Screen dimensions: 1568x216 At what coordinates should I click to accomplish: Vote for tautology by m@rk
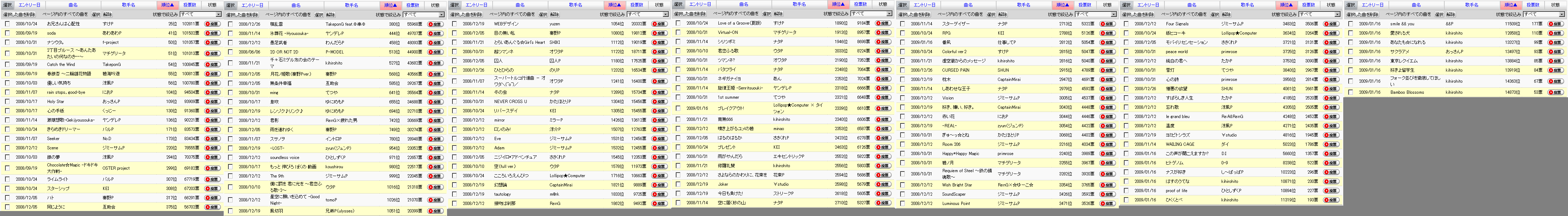[x=659, y=194]
